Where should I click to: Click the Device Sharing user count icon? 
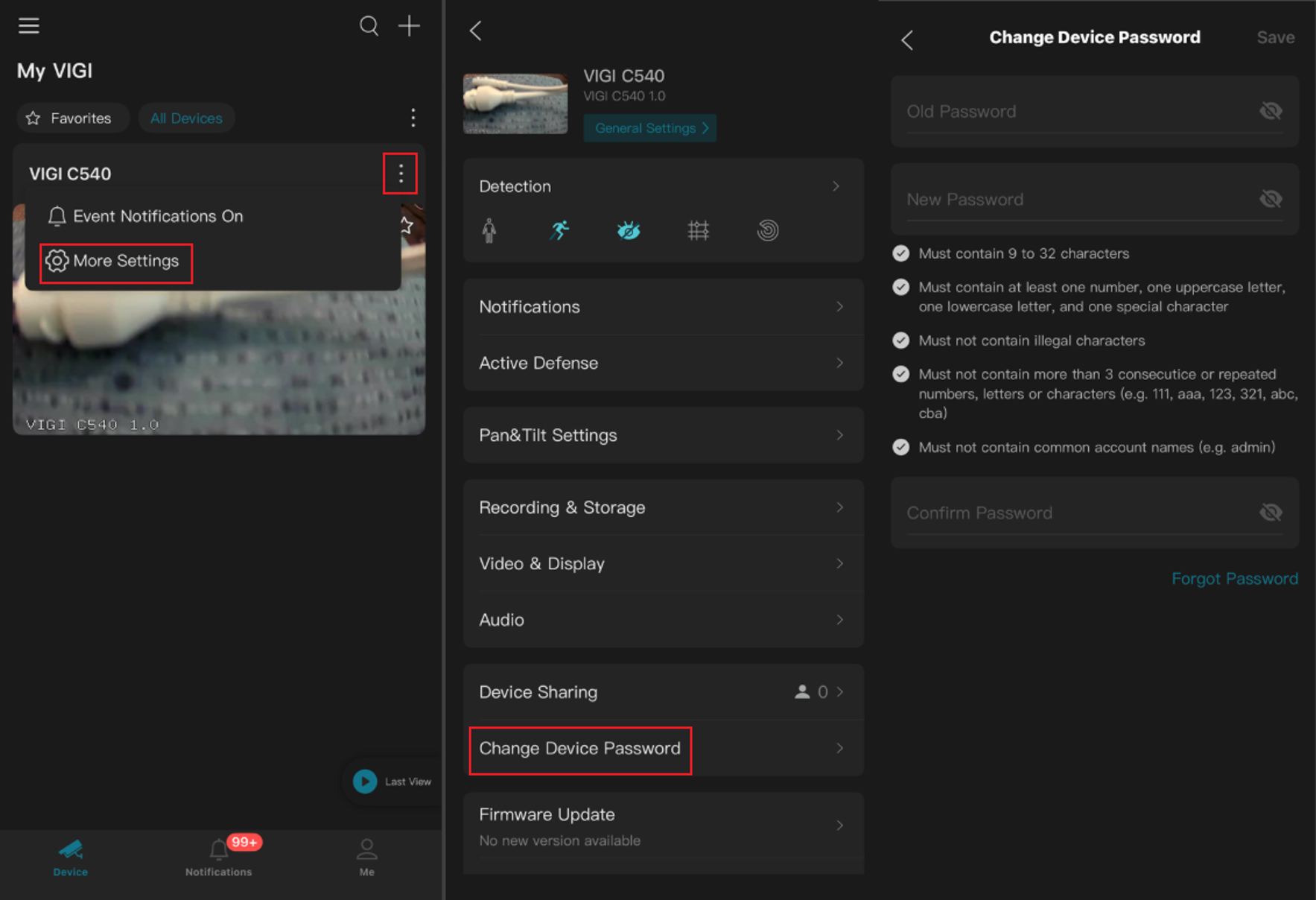(x=802, y=692)
